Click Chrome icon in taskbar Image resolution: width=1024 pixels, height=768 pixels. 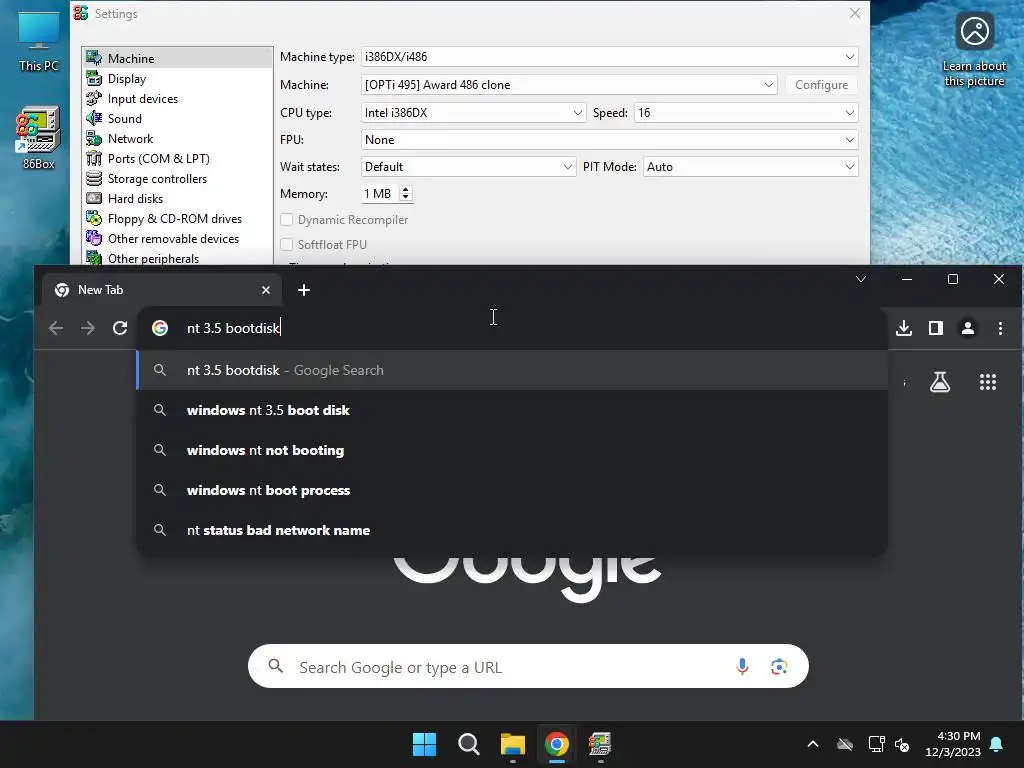click(556, 744)
